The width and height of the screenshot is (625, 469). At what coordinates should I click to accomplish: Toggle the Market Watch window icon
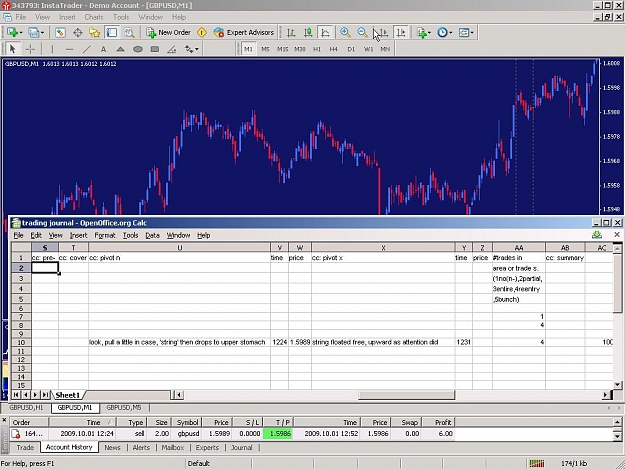tap(60, 33)
